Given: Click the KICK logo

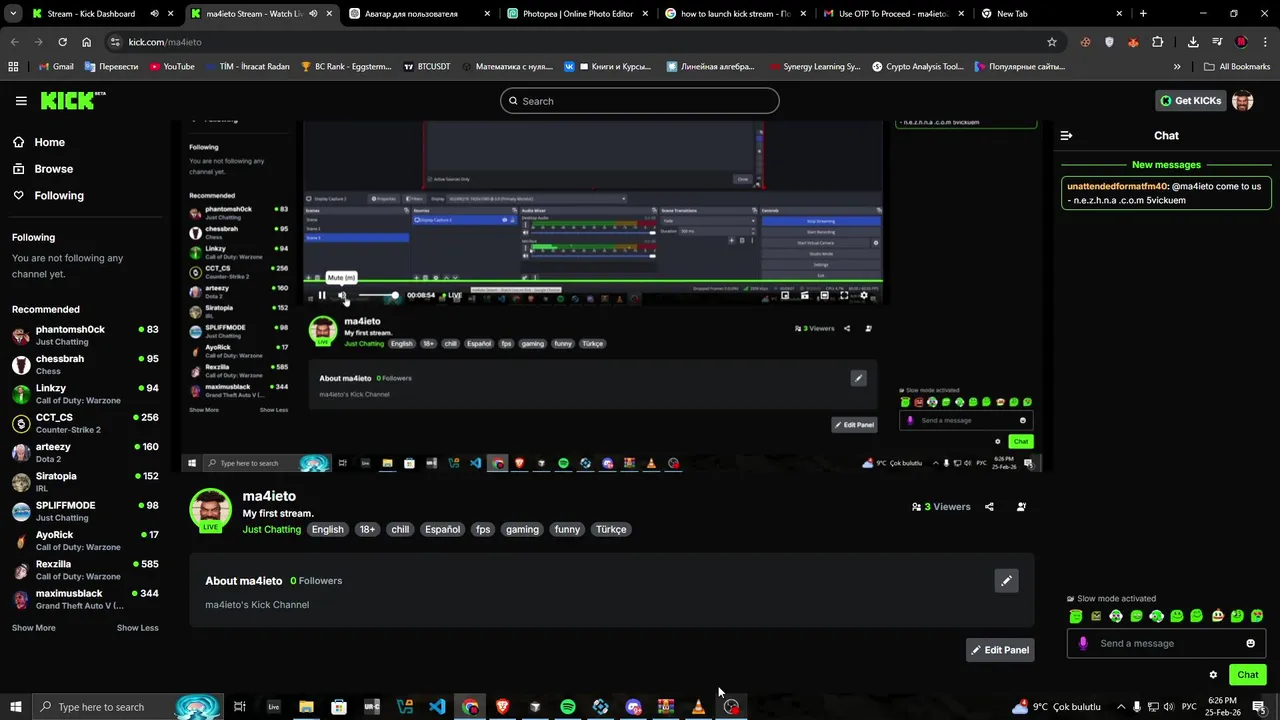Looking at the screenshot, I should pyautogui.click(x=72, y=100).
